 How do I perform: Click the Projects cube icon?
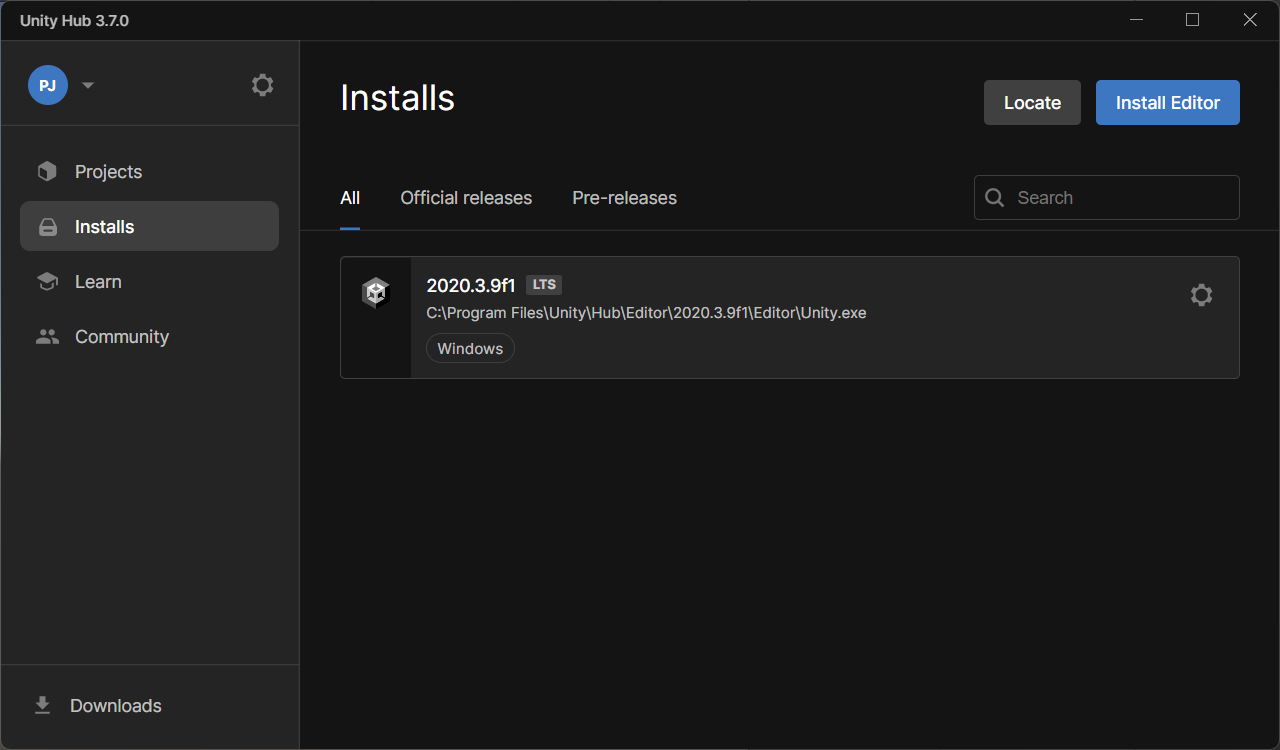click(47, 172)
